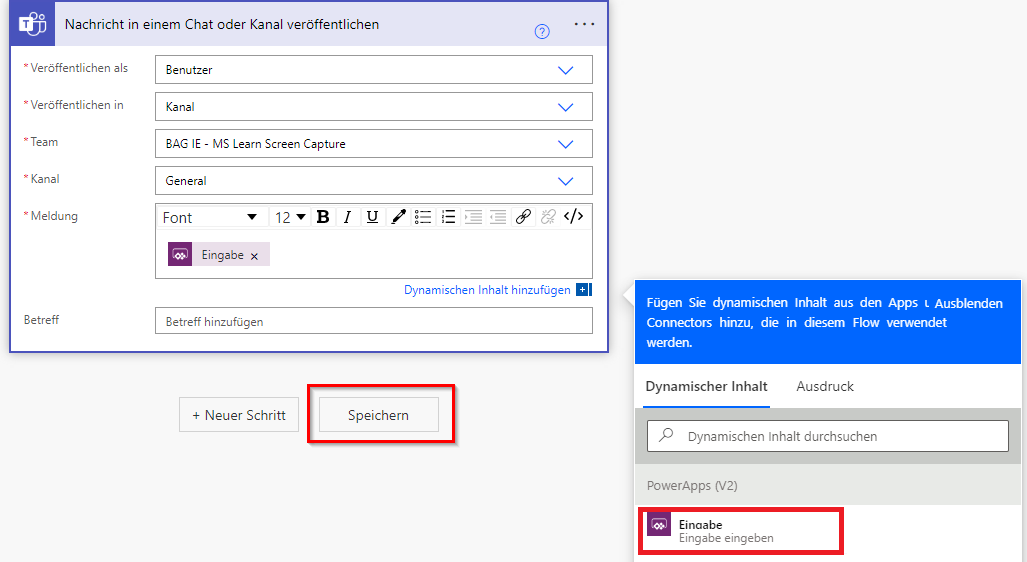Viewport: 1027px width, 562px height.
Task: Click the Dynamischen Inhalt durchsuchen search field
Action: click(828, 436)
